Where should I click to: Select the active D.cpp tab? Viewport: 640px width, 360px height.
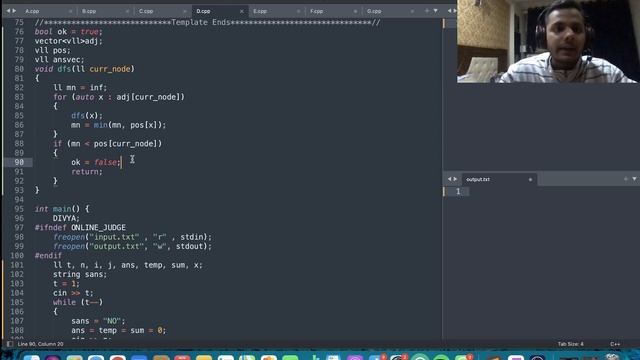203,11
